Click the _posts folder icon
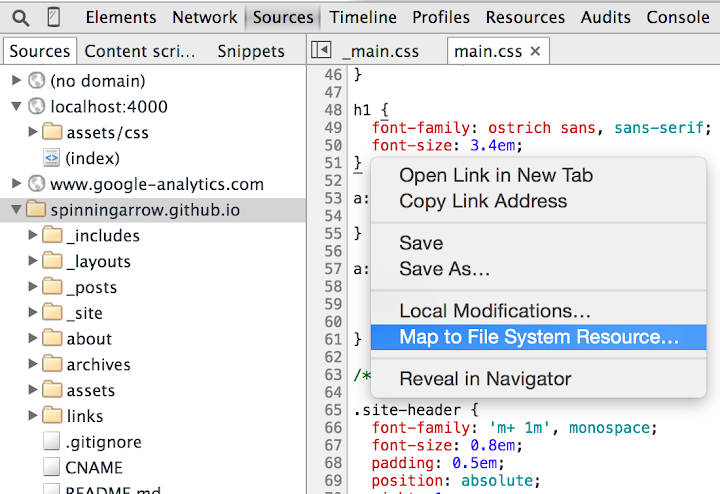Image resolution: width=720 pixels, height=494 pixels. point(52,286)
